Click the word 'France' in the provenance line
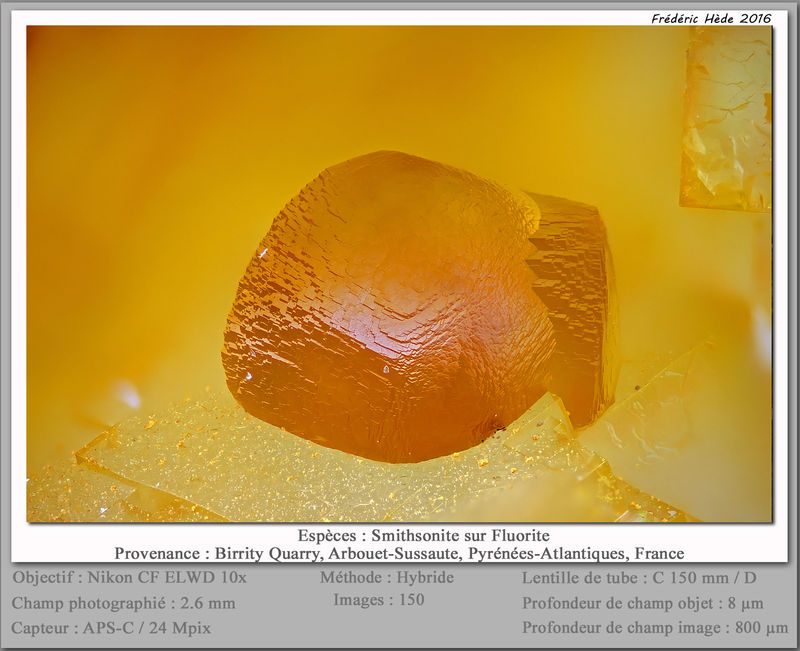This screenshot has height=651, width=800. tap(659, 553)
